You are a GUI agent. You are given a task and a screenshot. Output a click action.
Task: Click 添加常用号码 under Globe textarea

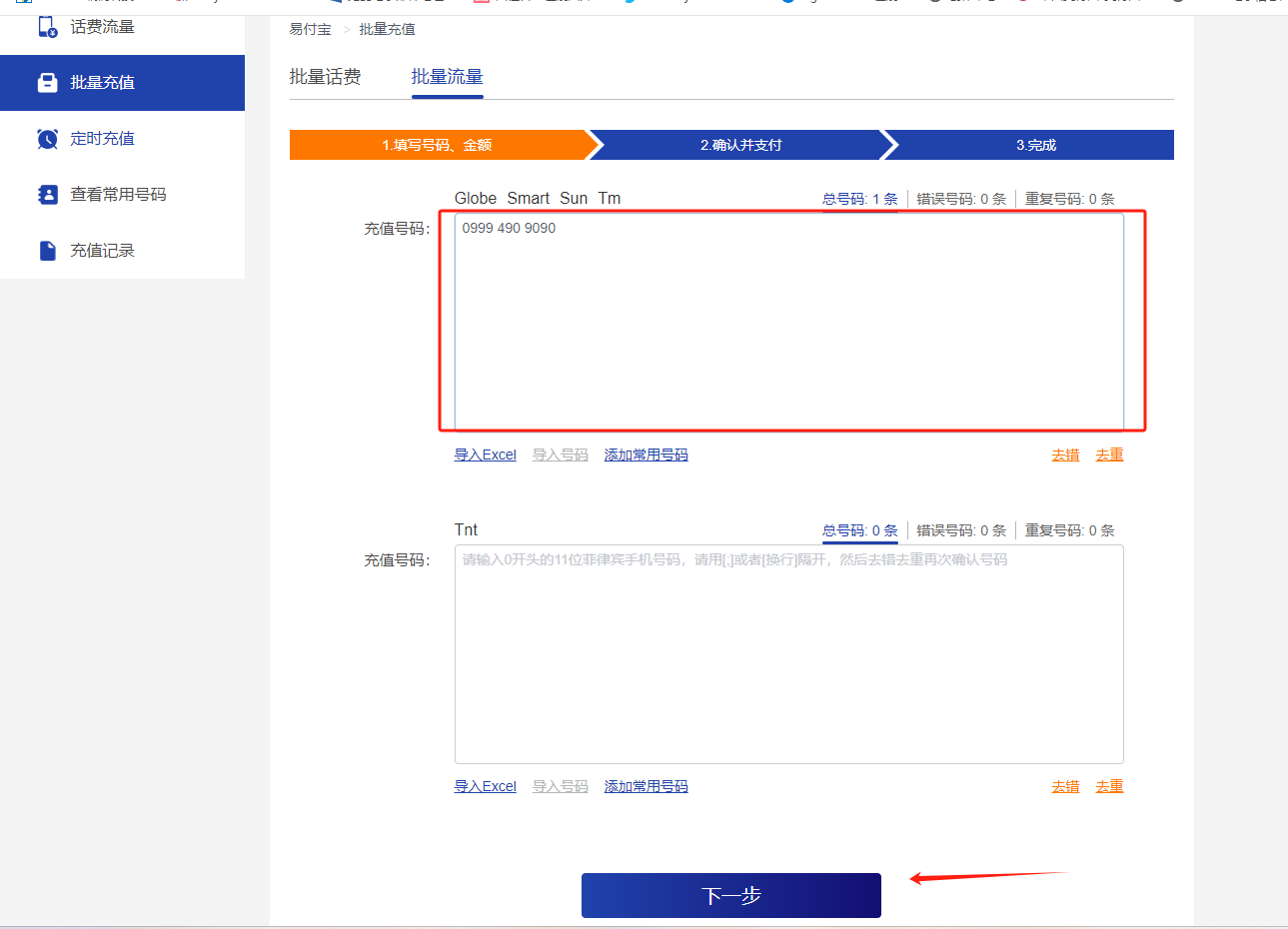click(646, 455)
